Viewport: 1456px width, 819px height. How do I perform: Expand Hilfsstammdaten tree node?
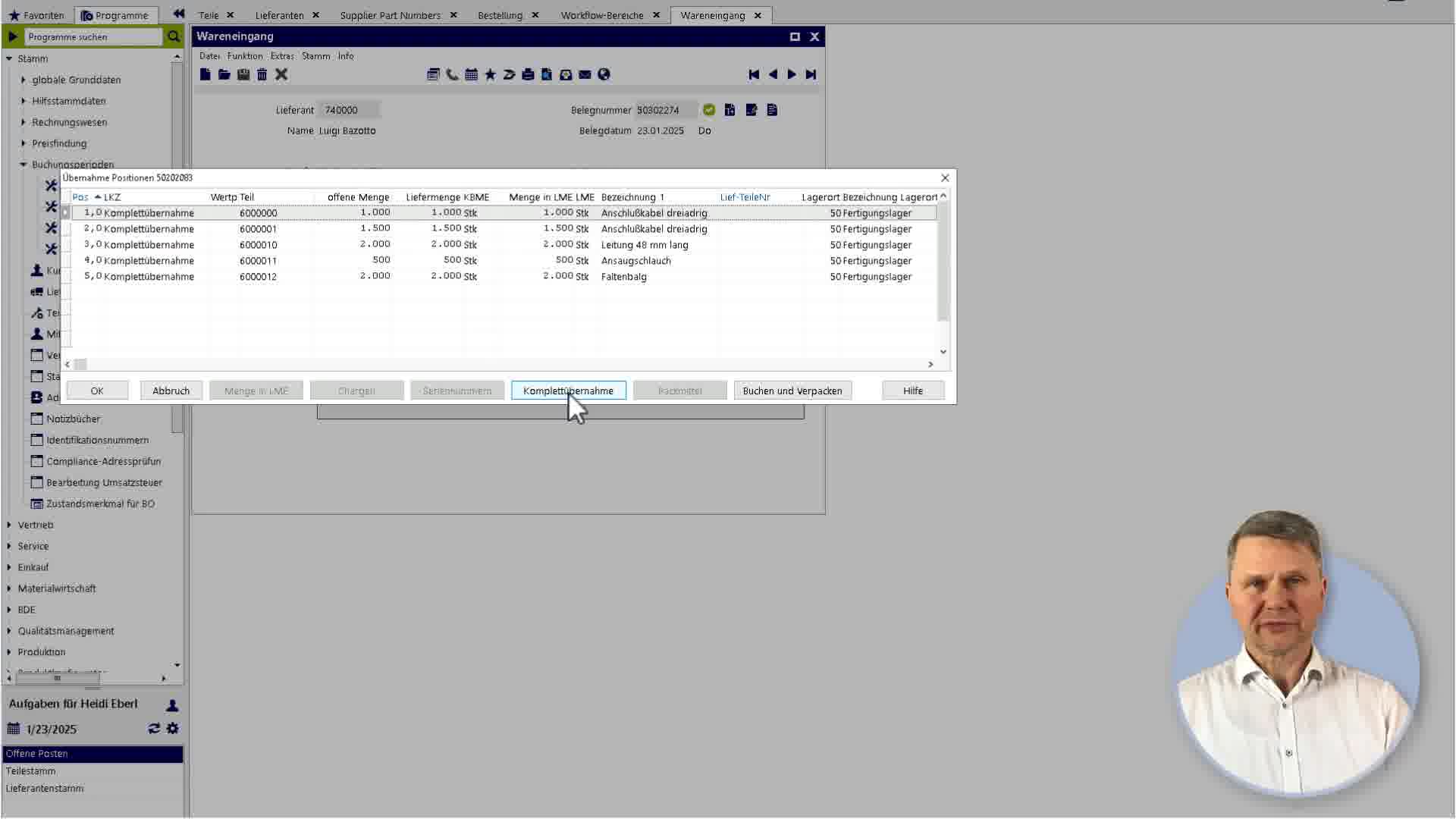(x=23, y=101)
